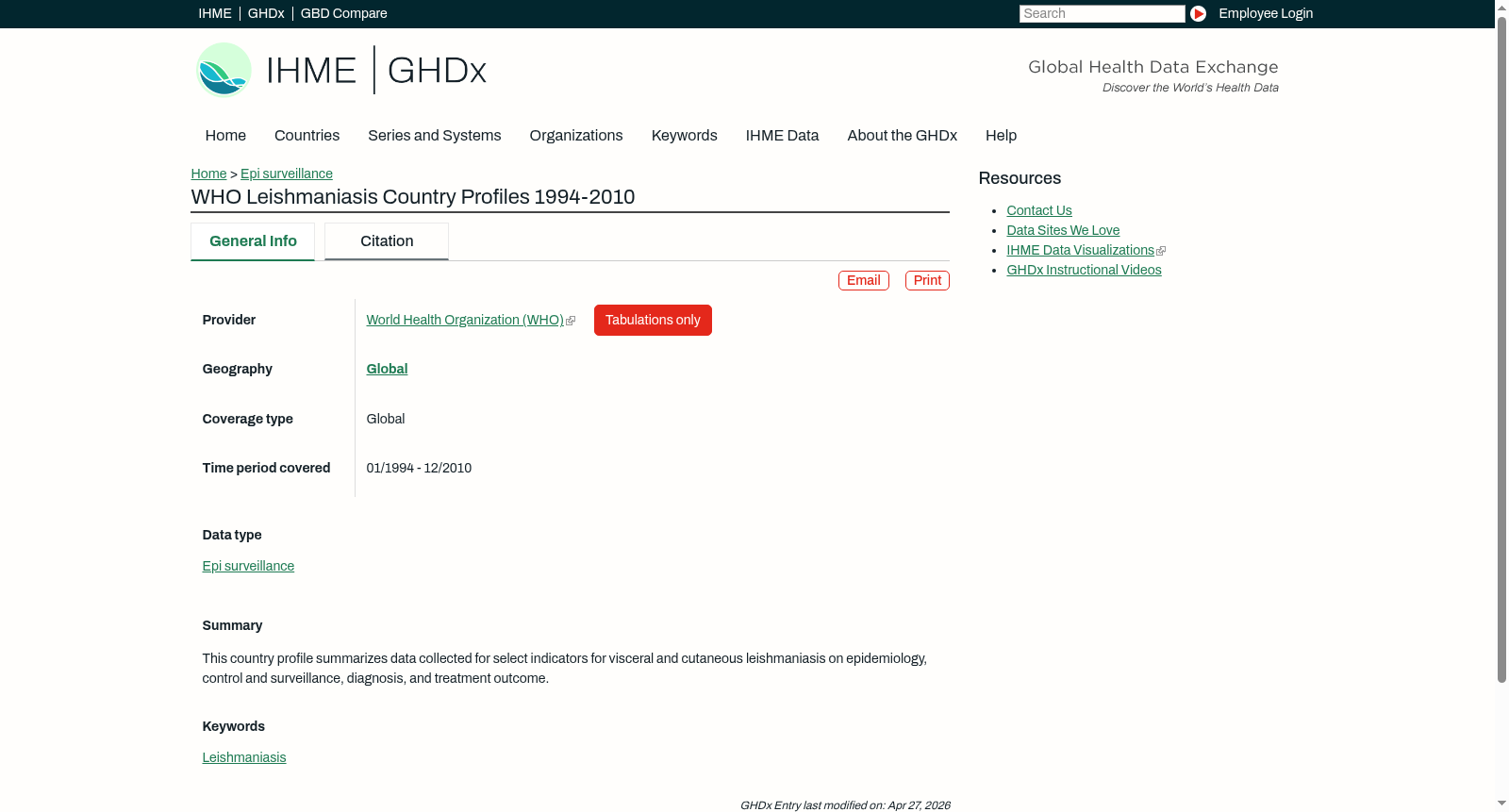Click the scrollbar up arrow

click(x=1501, y=7)
